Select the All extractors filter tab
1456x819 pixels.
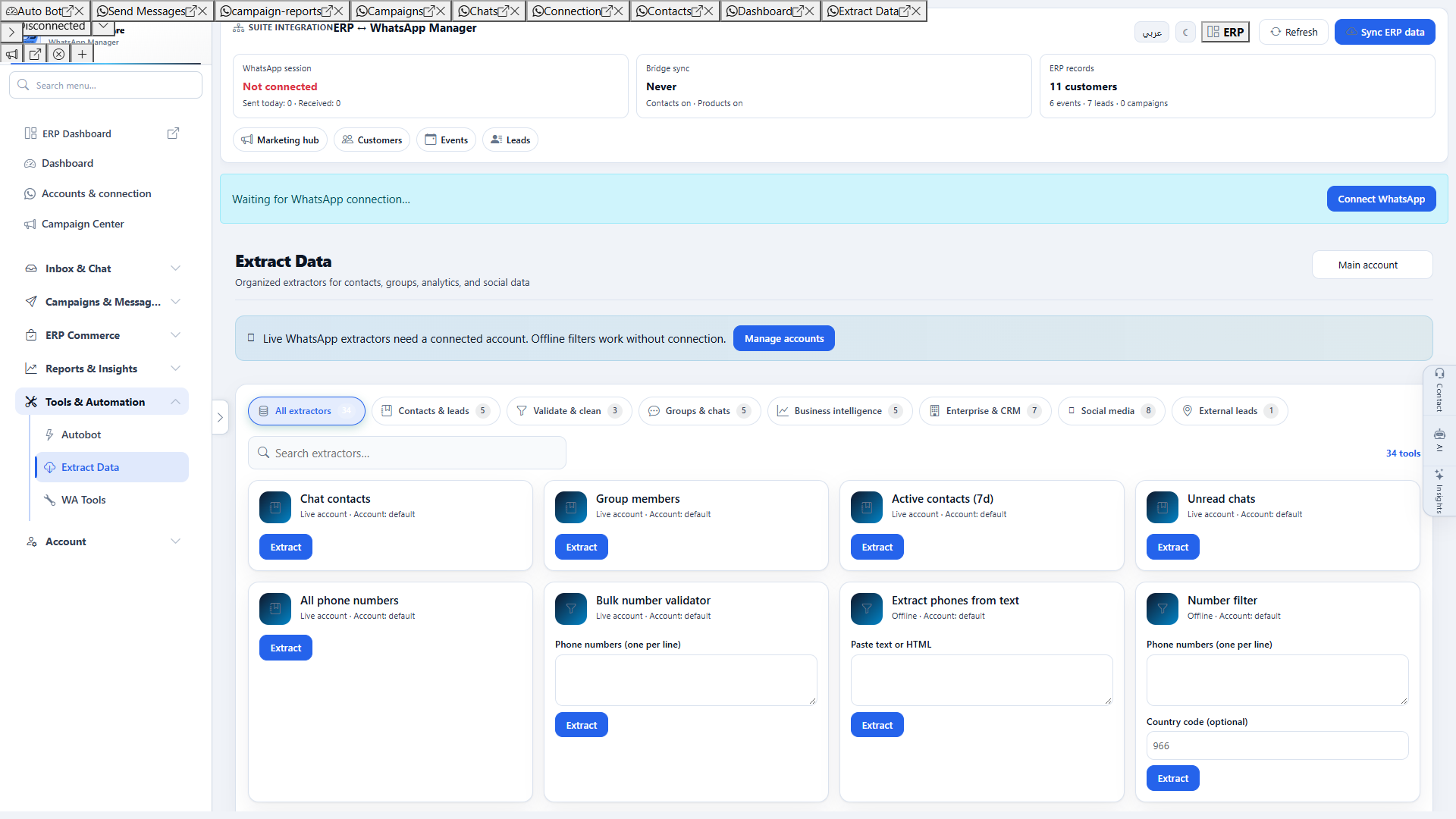pos(306,411)
